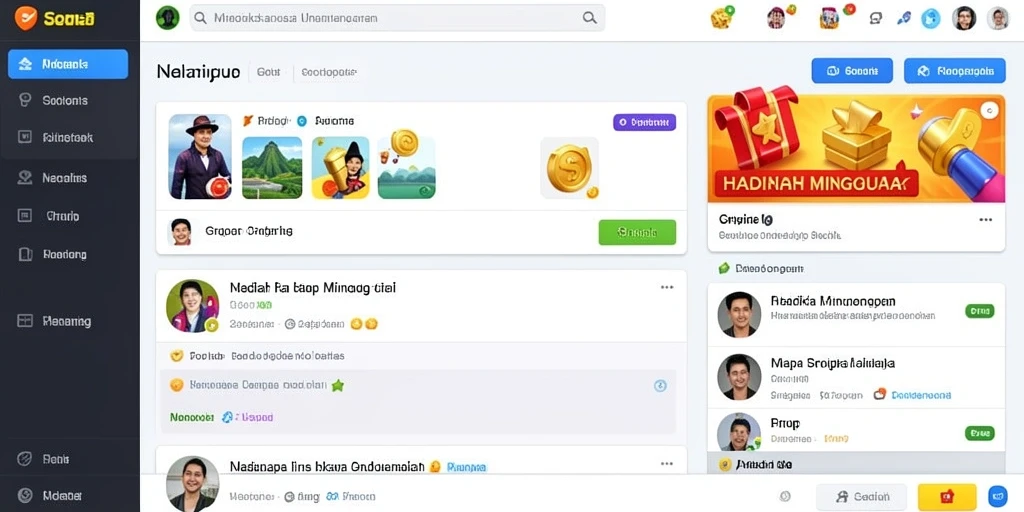Open the three-dot menu on the Nadanapa post

(667, 464)
